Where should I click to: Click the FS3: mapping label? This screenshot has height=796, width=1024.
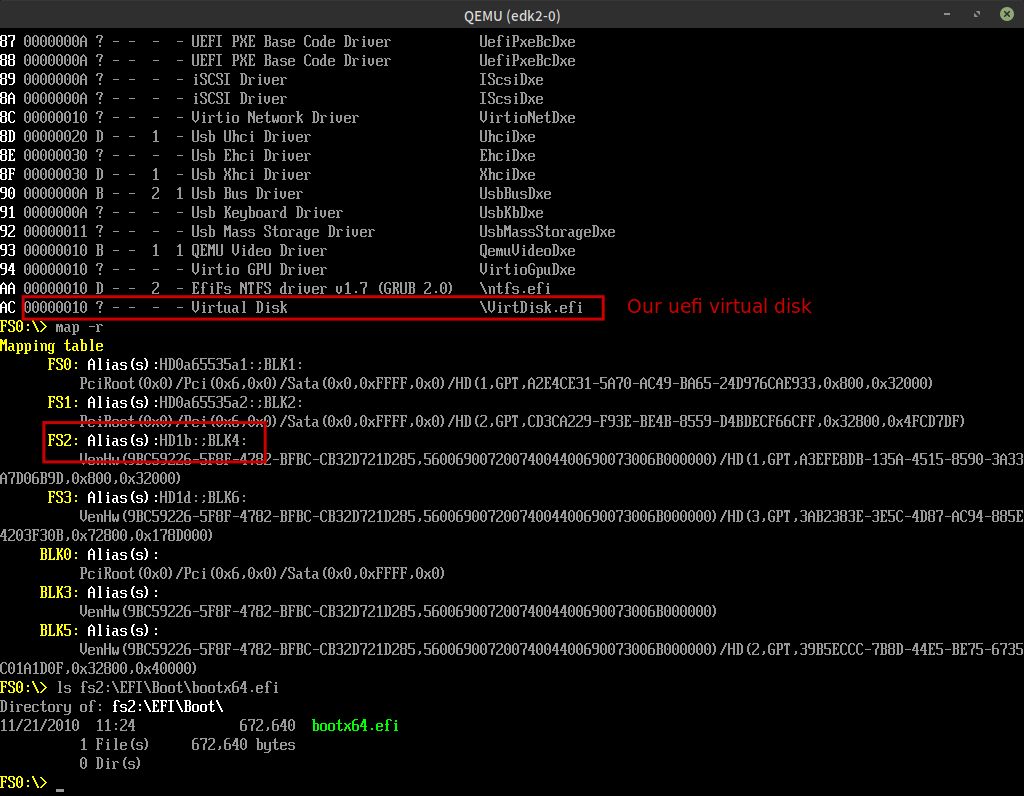(63, 497)
